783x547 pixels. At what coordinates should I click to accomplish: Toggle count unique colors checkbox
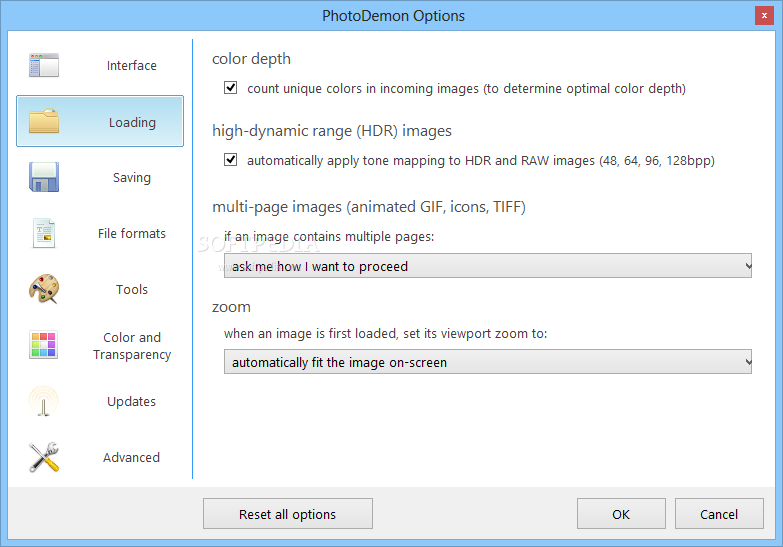point(231,88)
